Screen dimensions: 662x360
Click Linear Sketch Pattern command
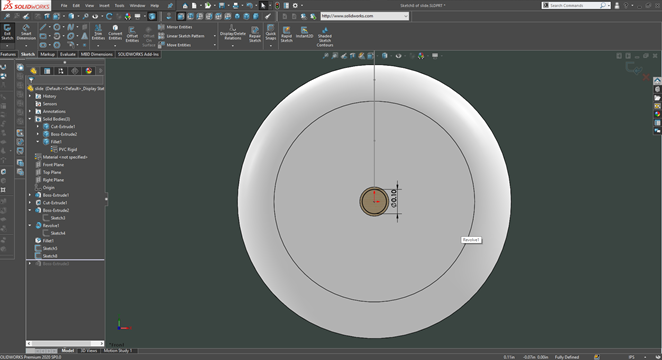(x=182, y=36)
